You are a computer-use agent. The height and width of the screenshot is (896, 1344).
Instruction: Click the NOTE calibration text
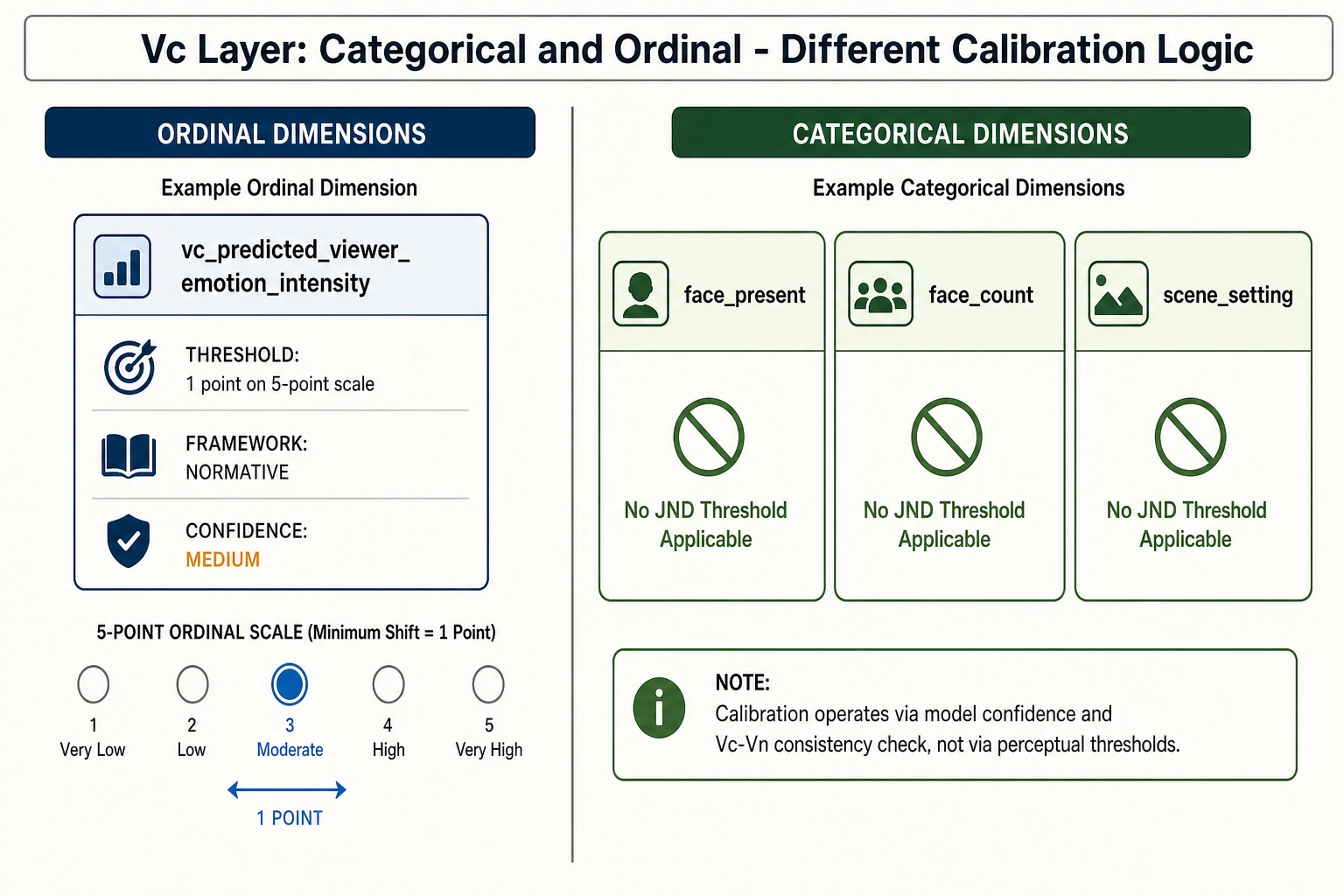pos(948,729)
